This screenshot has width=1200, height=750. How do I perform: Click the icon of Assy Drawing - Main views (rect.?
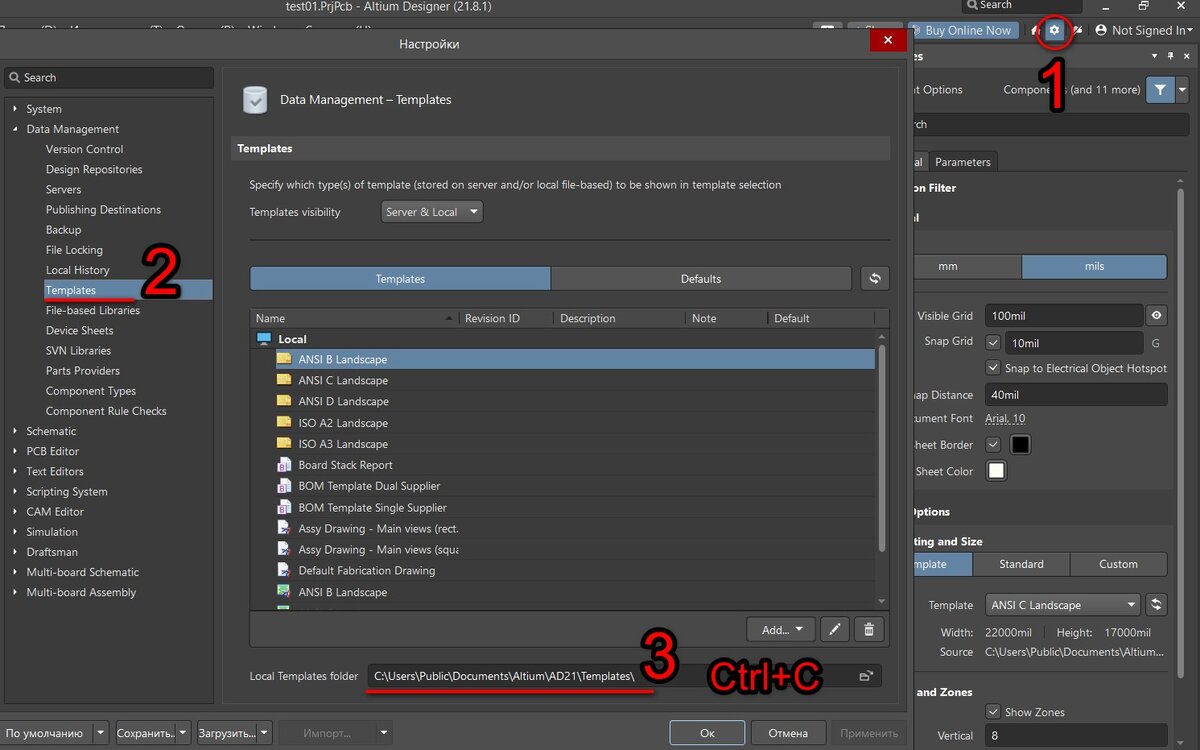tap(284, 528)
